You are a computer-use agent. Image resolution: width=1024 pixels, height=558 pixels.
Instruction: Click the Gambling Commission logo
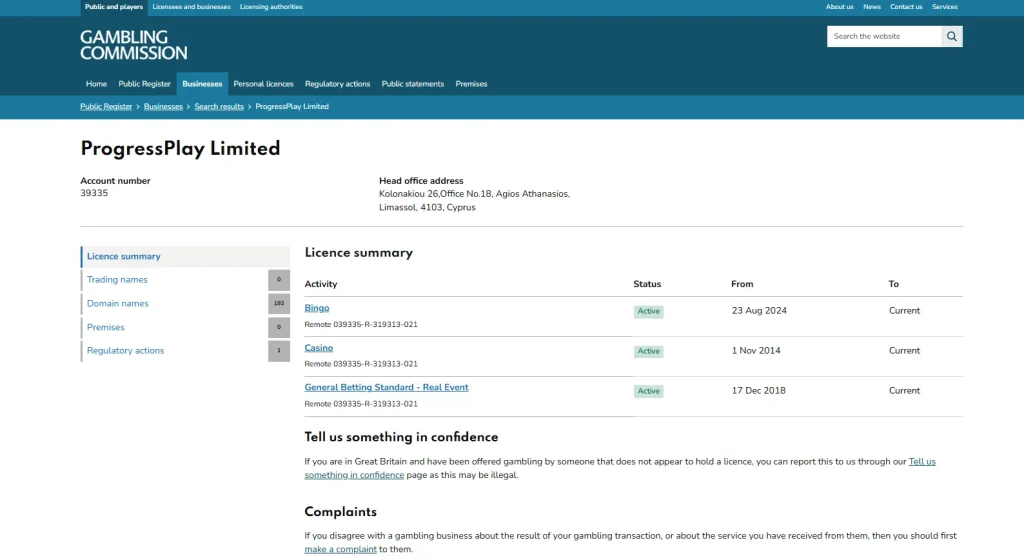[134, 44]
